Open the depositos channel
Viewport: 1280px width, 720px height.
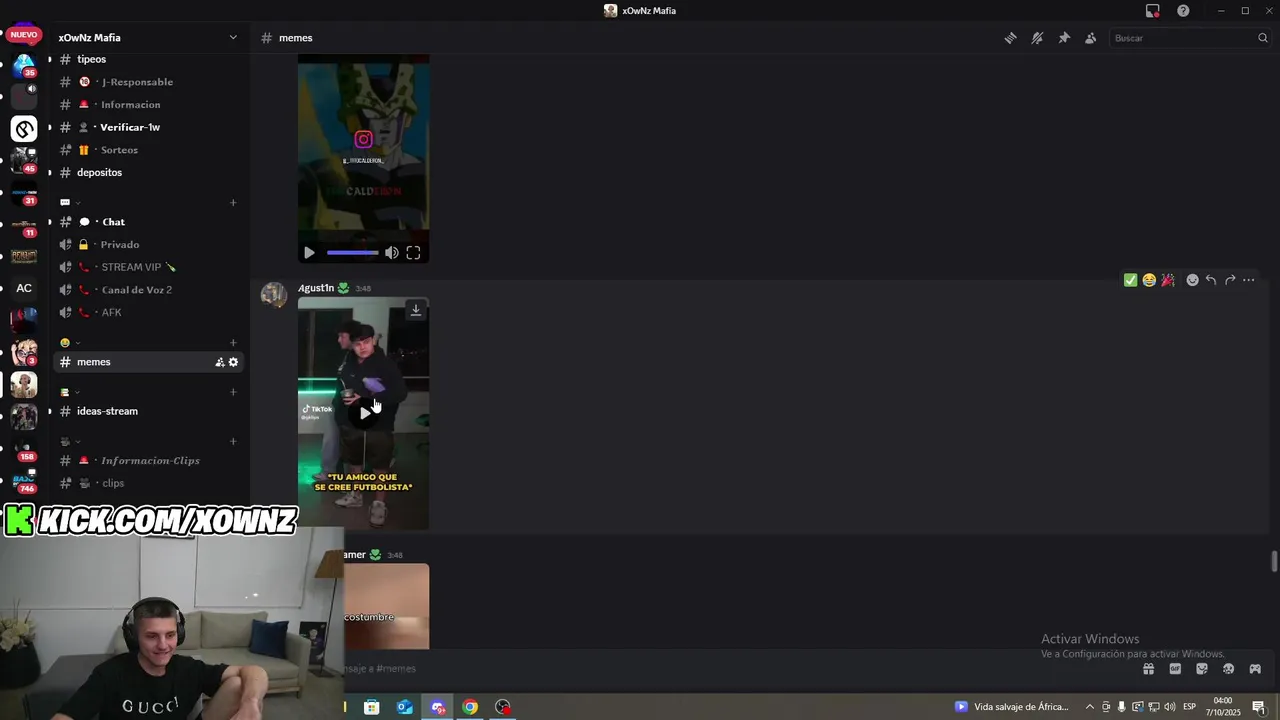coord(150,172)
